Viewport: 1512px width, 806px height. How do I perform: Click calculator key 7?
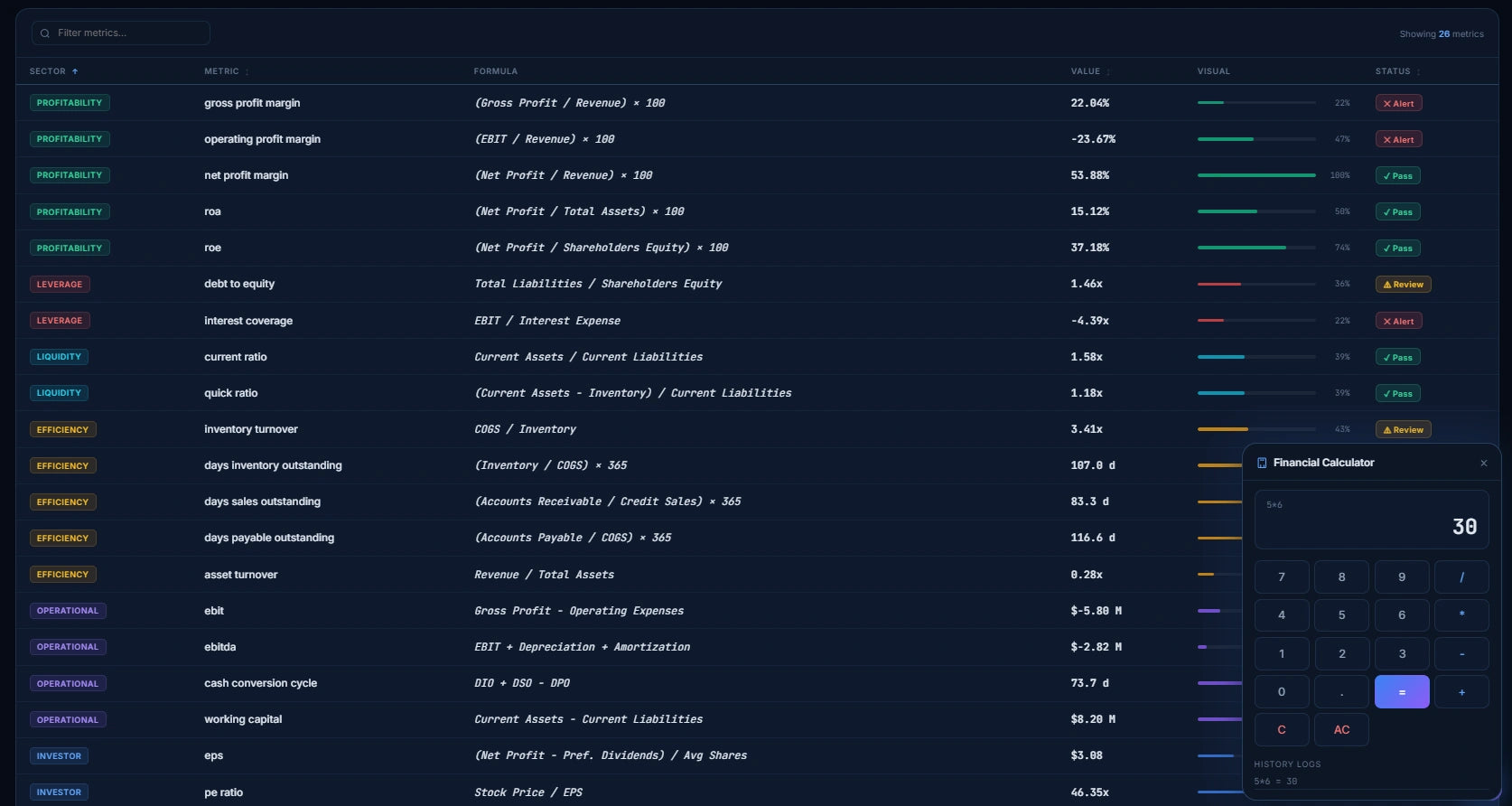pos(1281,576)
